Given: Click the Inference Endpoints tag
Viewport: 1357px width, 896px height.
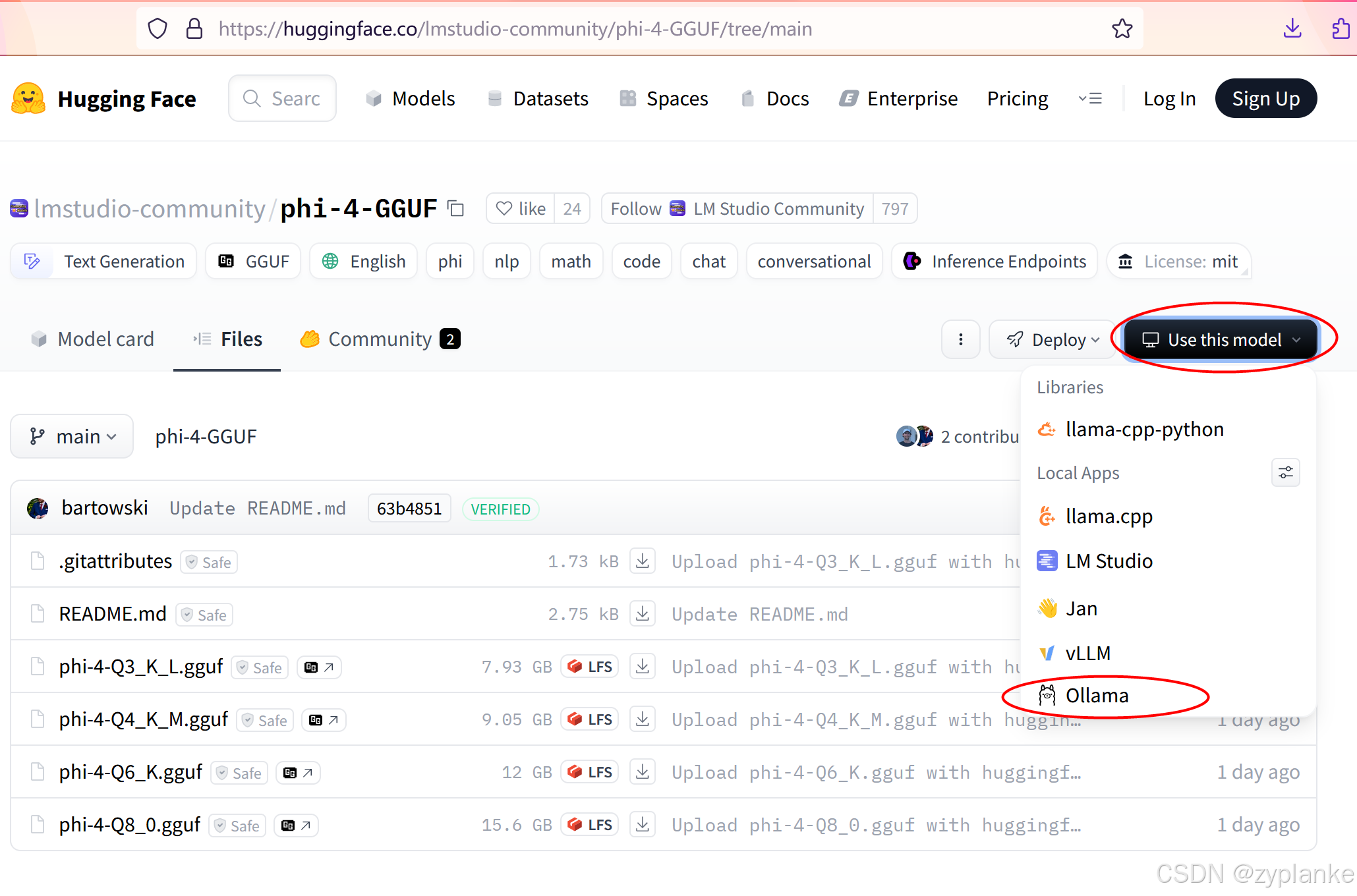Looking at the screenshot, I should click(995, 262).
